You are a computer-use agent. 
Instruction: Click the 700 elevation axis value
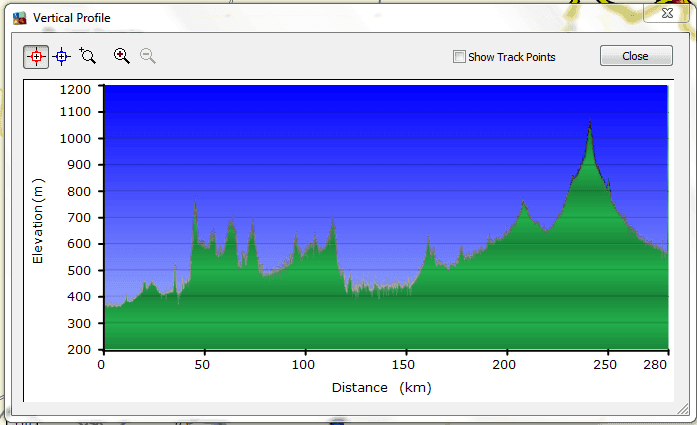pyautogui.click(x=79, y=218)
